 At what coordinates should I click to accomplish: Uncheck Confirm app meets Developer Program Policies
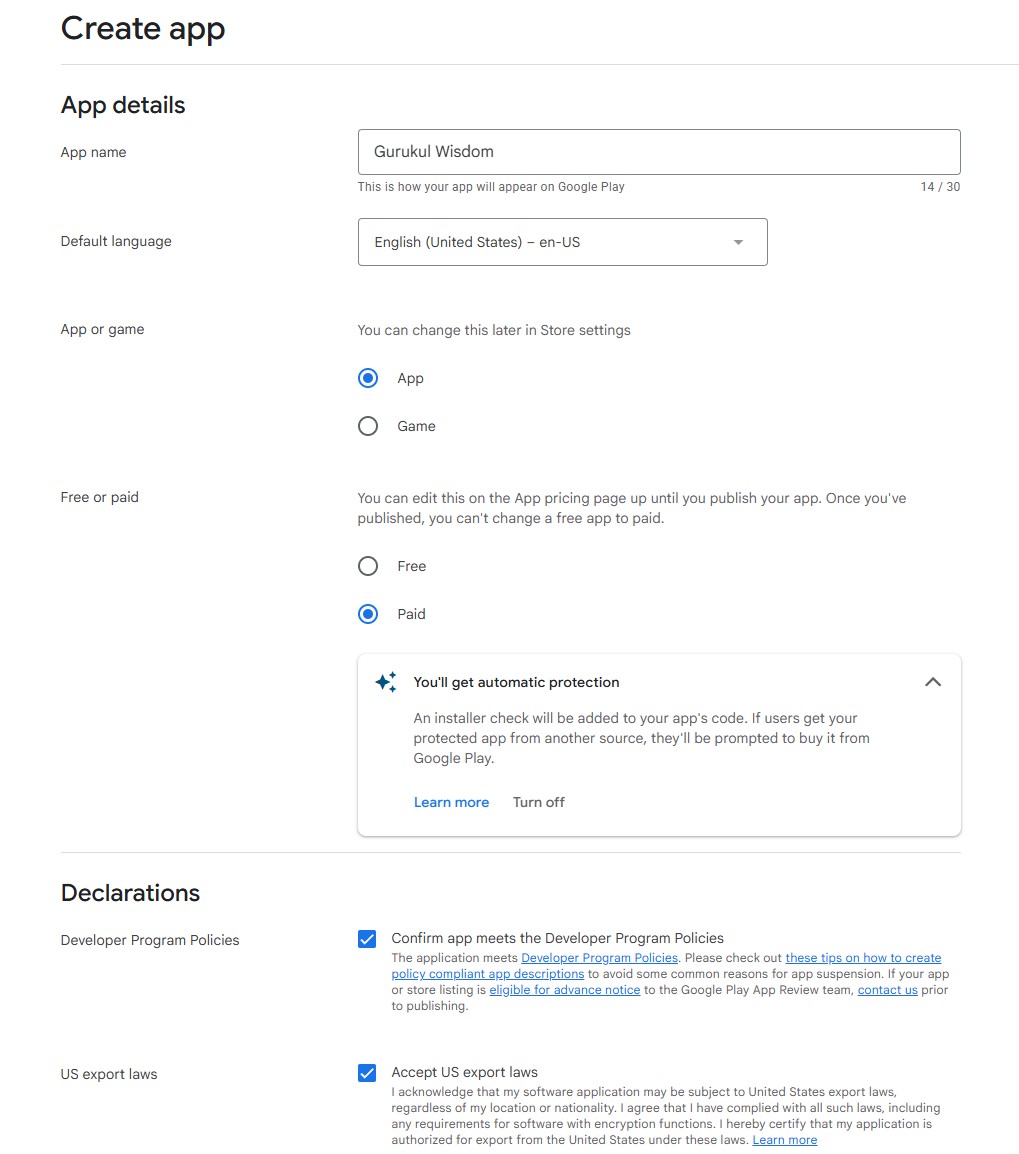tap(367, 939)
